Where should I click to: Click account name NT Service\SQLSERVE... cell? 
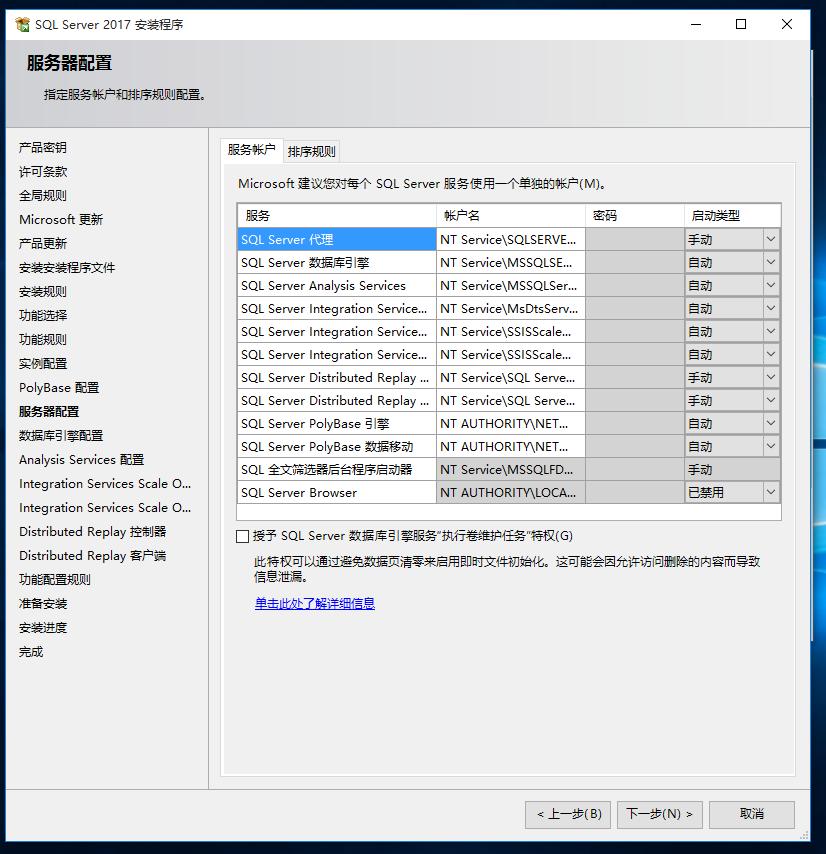coord(511,239)
